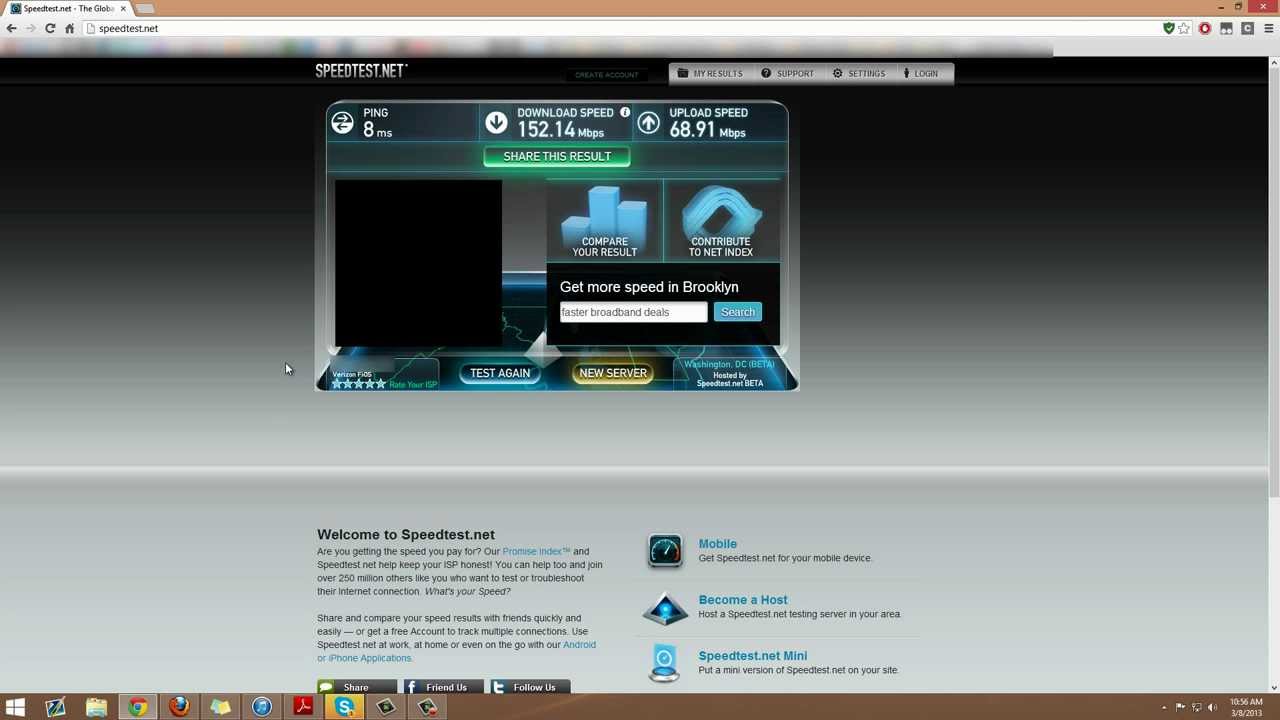Screen dimensions: 1280x720
Task: Open the Promise Index link
Action: tap(536, 551)
